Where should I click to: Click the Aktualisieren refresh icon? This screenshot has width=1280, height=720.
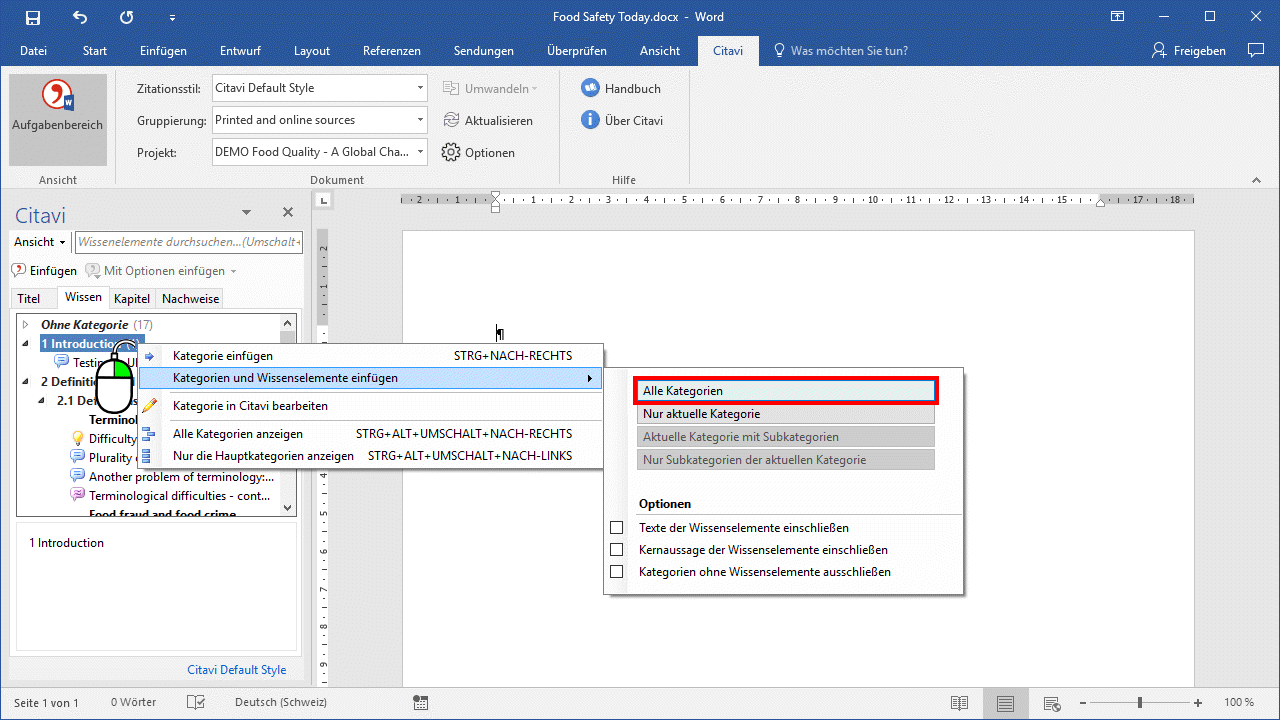451,120
